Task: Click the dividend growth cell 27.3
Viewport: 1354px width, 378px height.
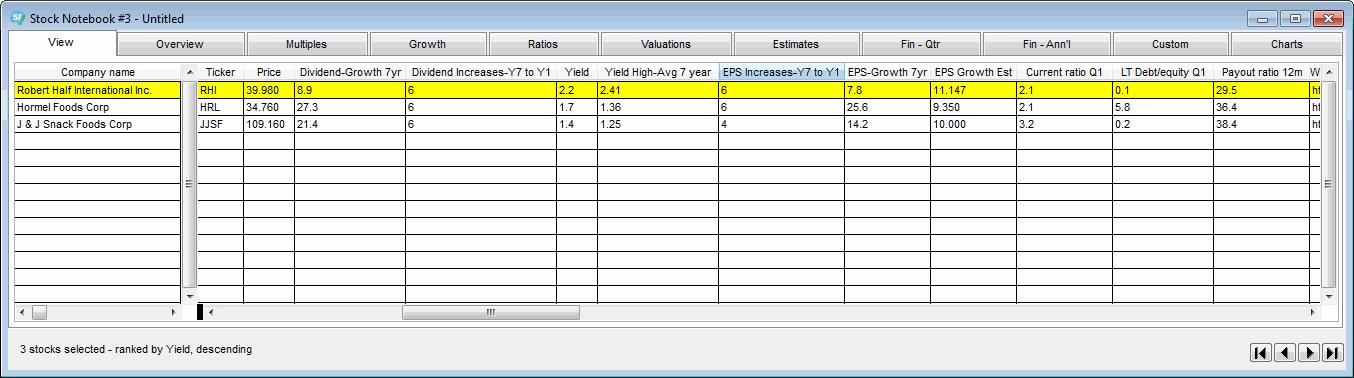Action: (350, 107)
